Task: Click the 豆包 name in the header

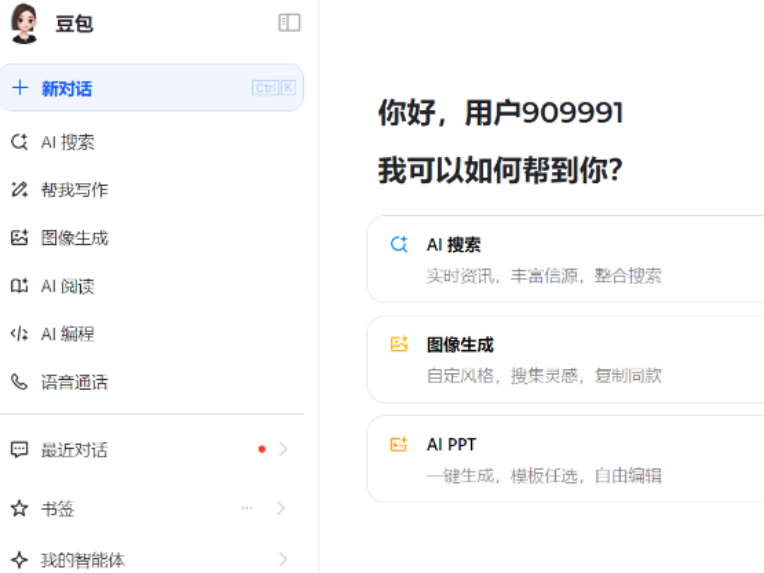Action: coord(74,23)
